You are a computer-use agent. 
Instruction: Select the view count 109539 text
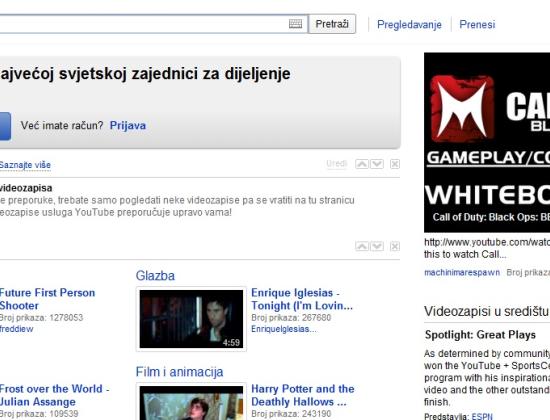64,414
